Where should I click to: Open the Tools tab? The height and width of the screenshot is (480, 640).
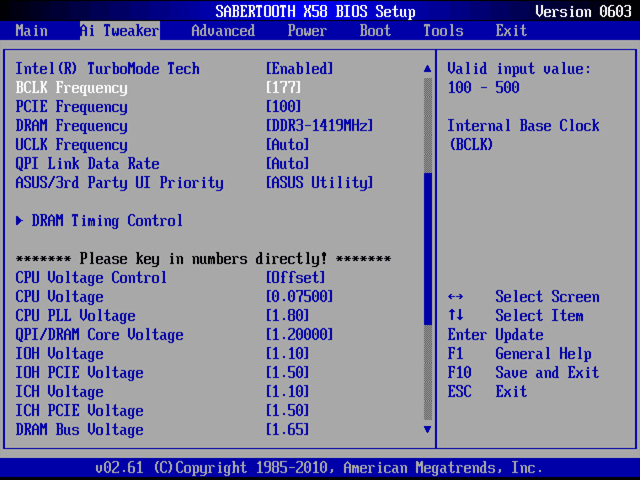443,31
